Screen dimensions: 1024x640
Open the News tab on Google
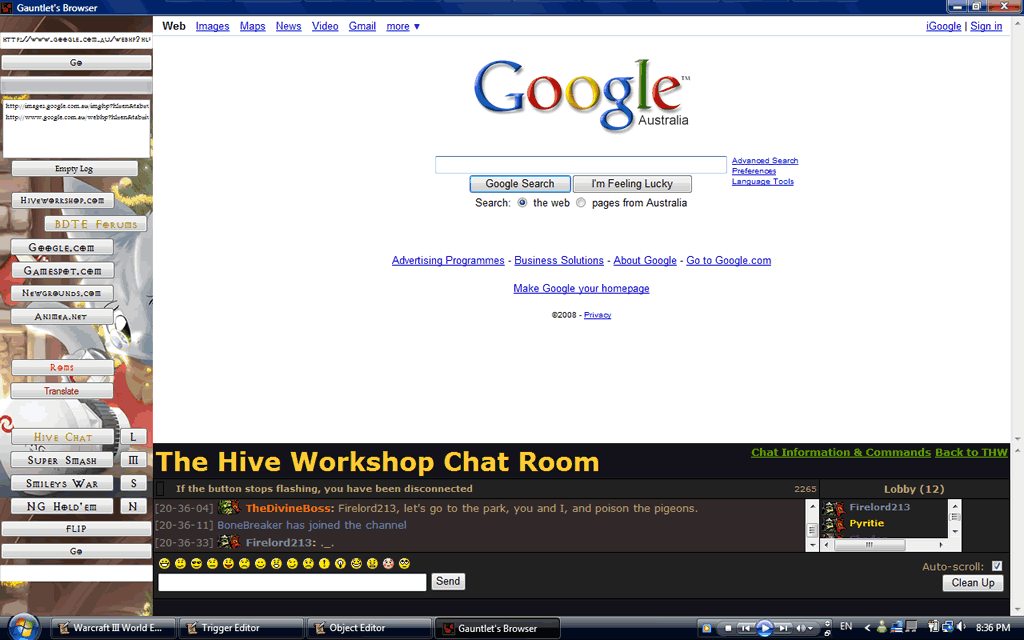coord(288,26)
